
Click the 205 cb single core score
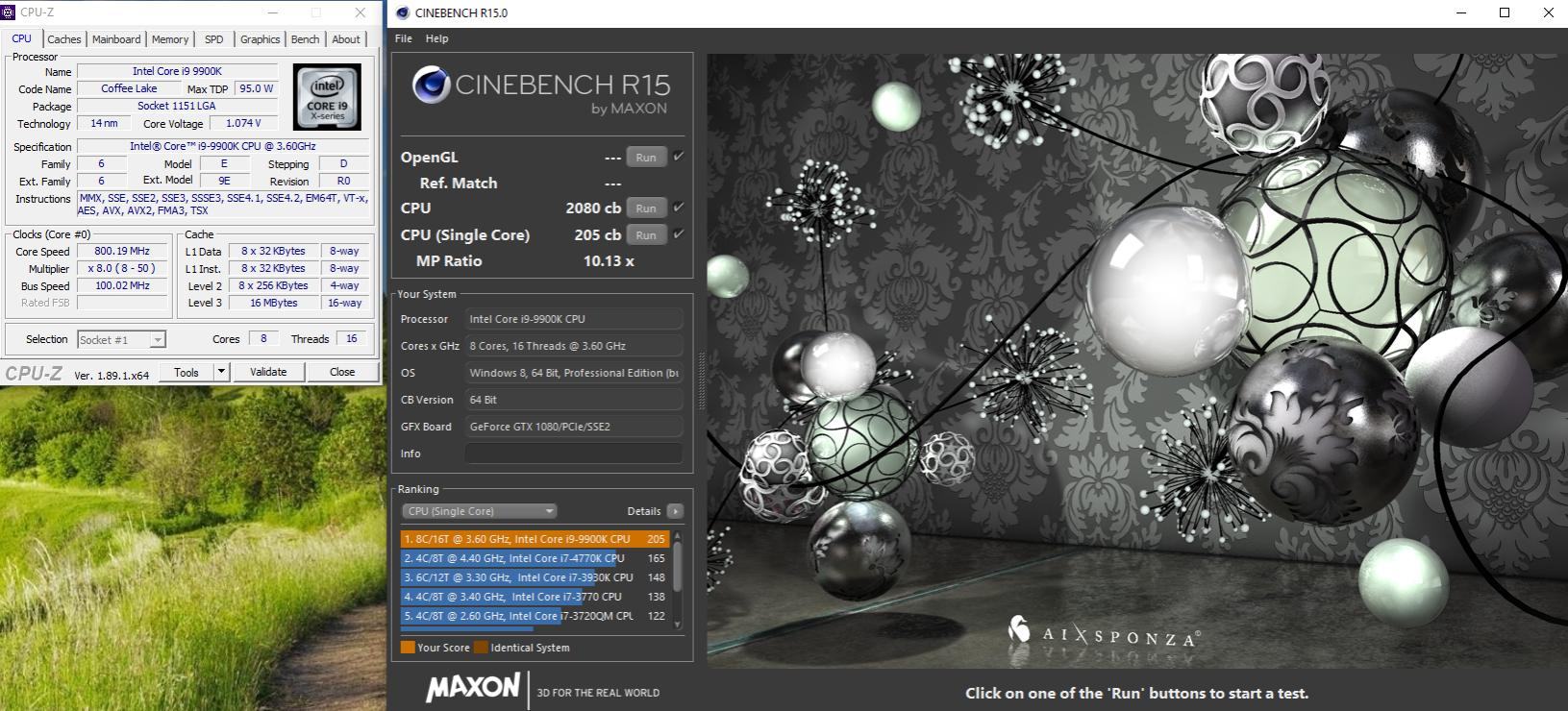tap(598, 234)
